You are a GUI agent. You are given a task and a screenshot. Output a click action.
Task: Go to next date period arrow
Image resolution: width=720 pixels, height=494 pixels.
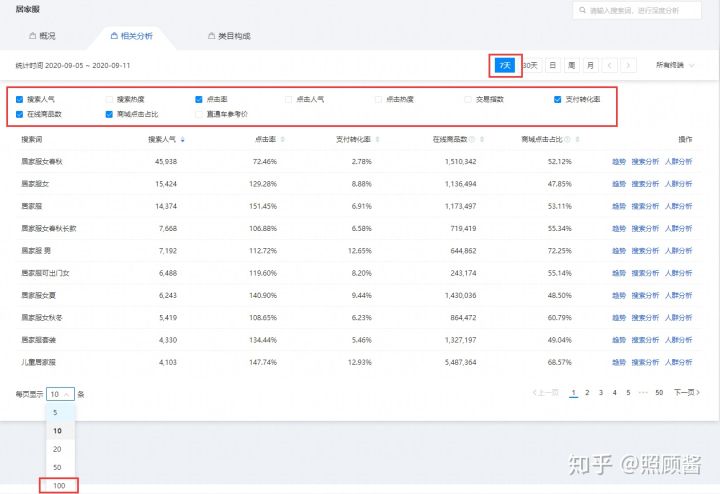coord(629,66)
